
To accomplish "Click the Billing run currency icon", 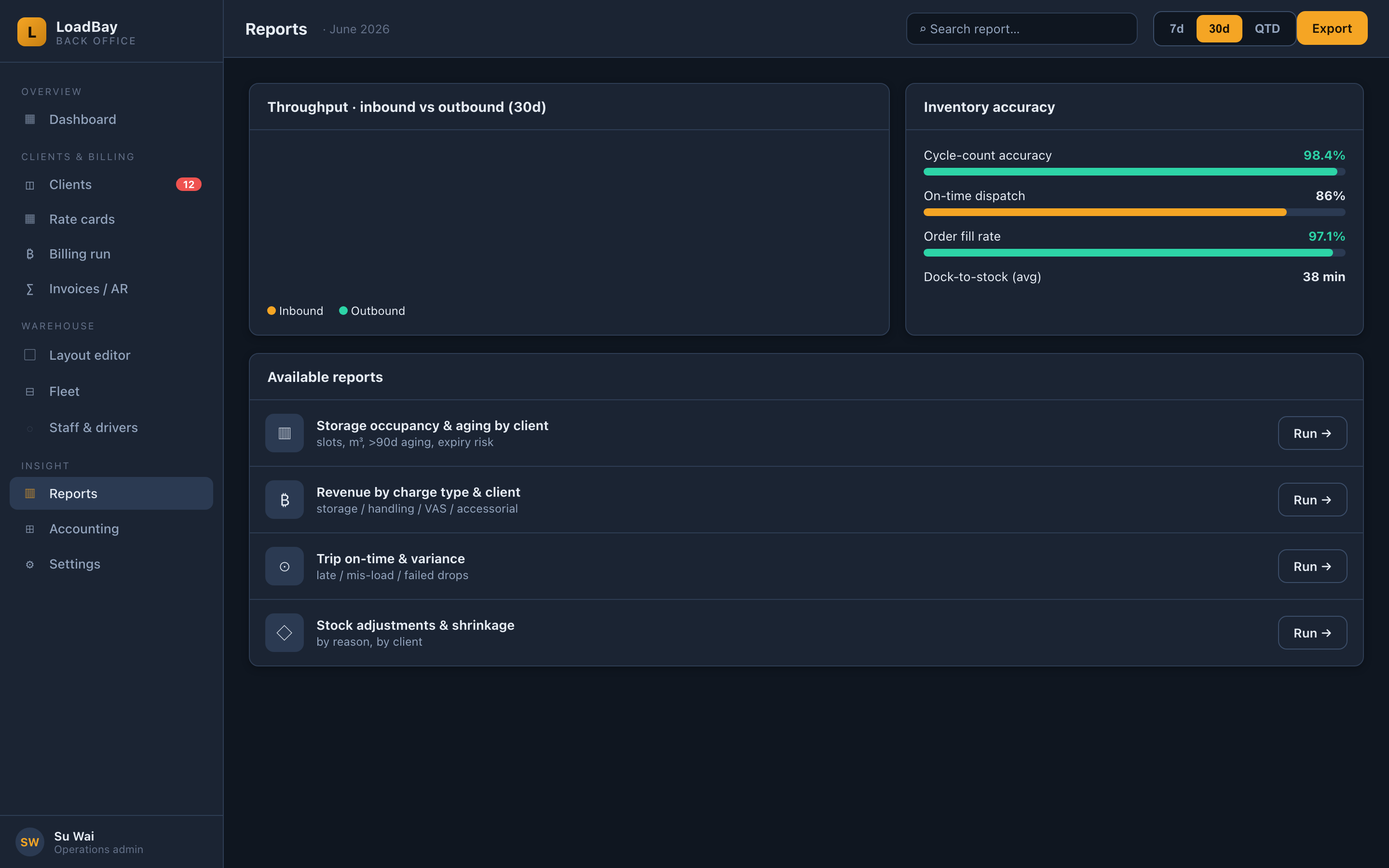I will [30, 254].
